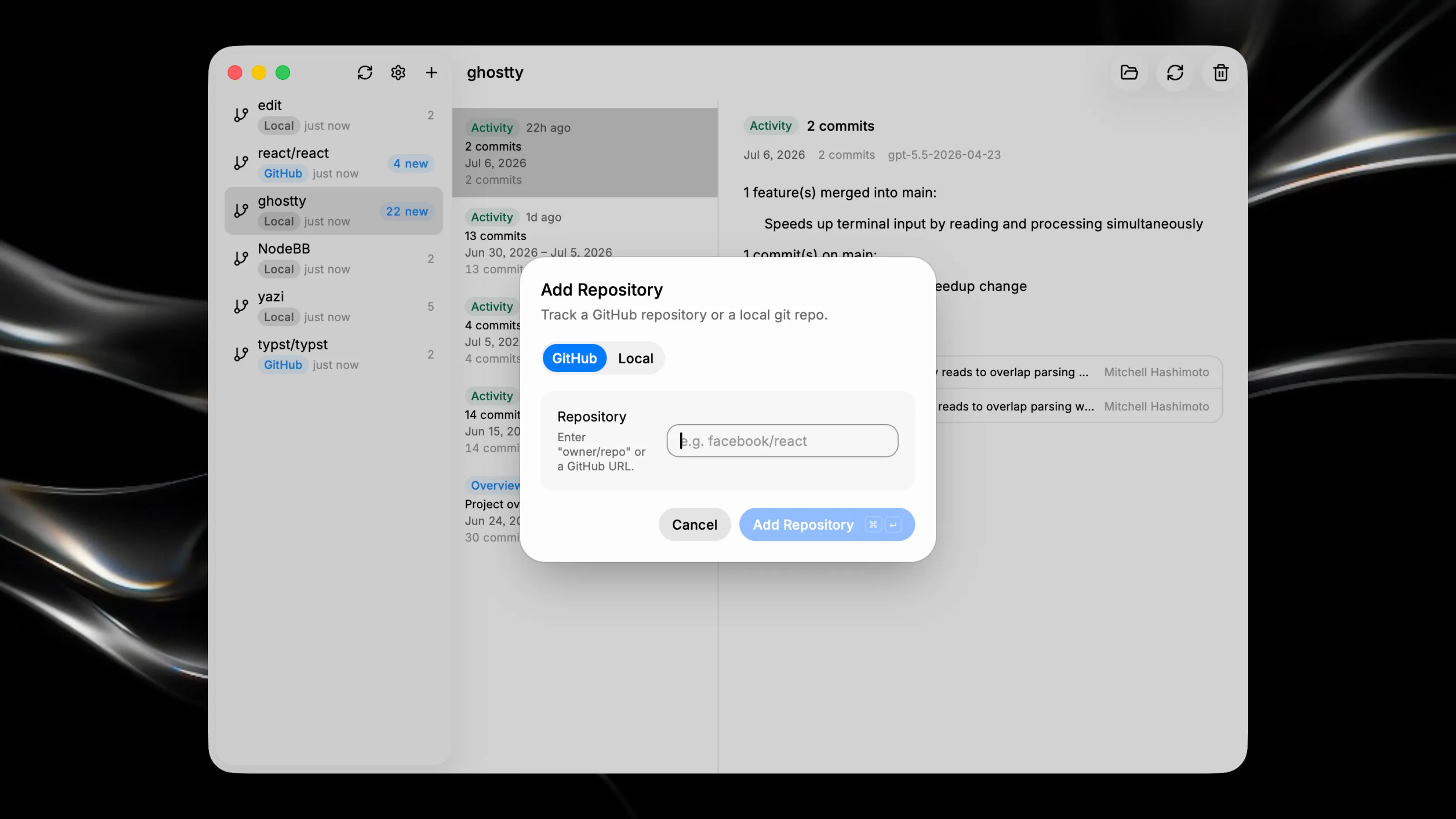Click the green zoom window button
The height and width of the screenshot is (819, 1456).
283,72
